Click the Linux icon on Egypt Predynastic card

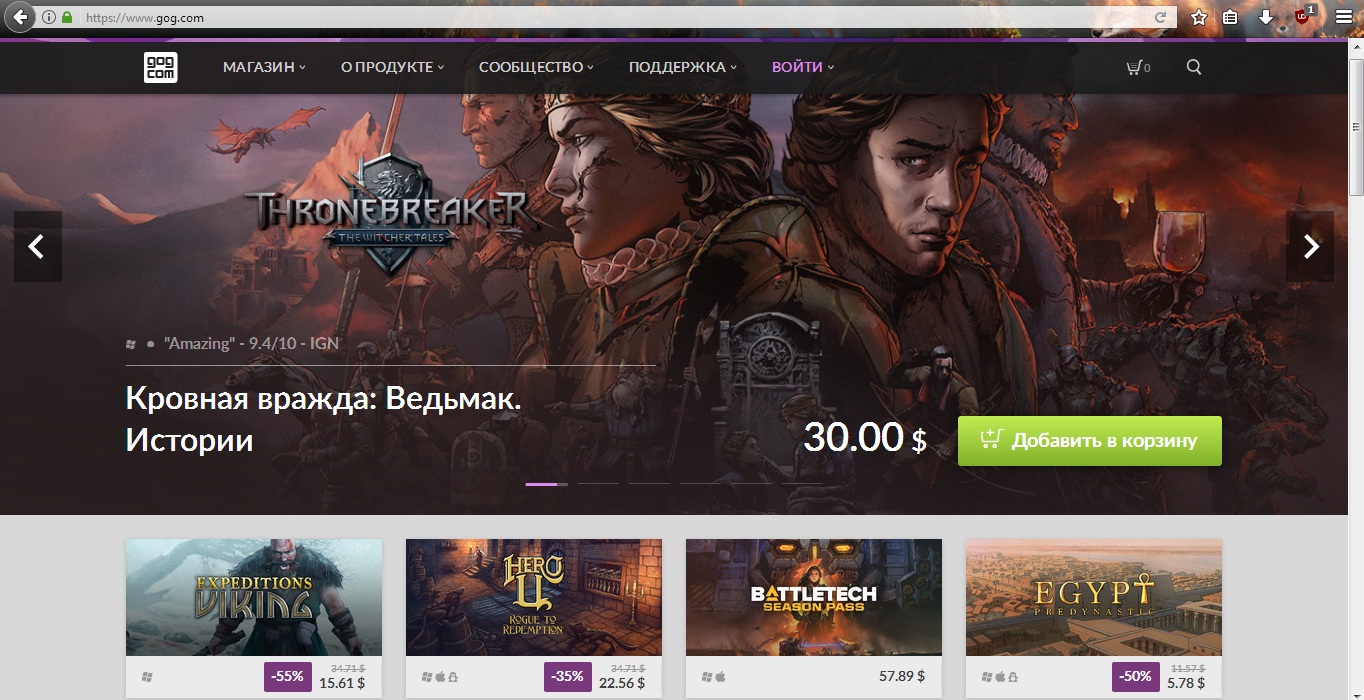[x=1013, y=677]
